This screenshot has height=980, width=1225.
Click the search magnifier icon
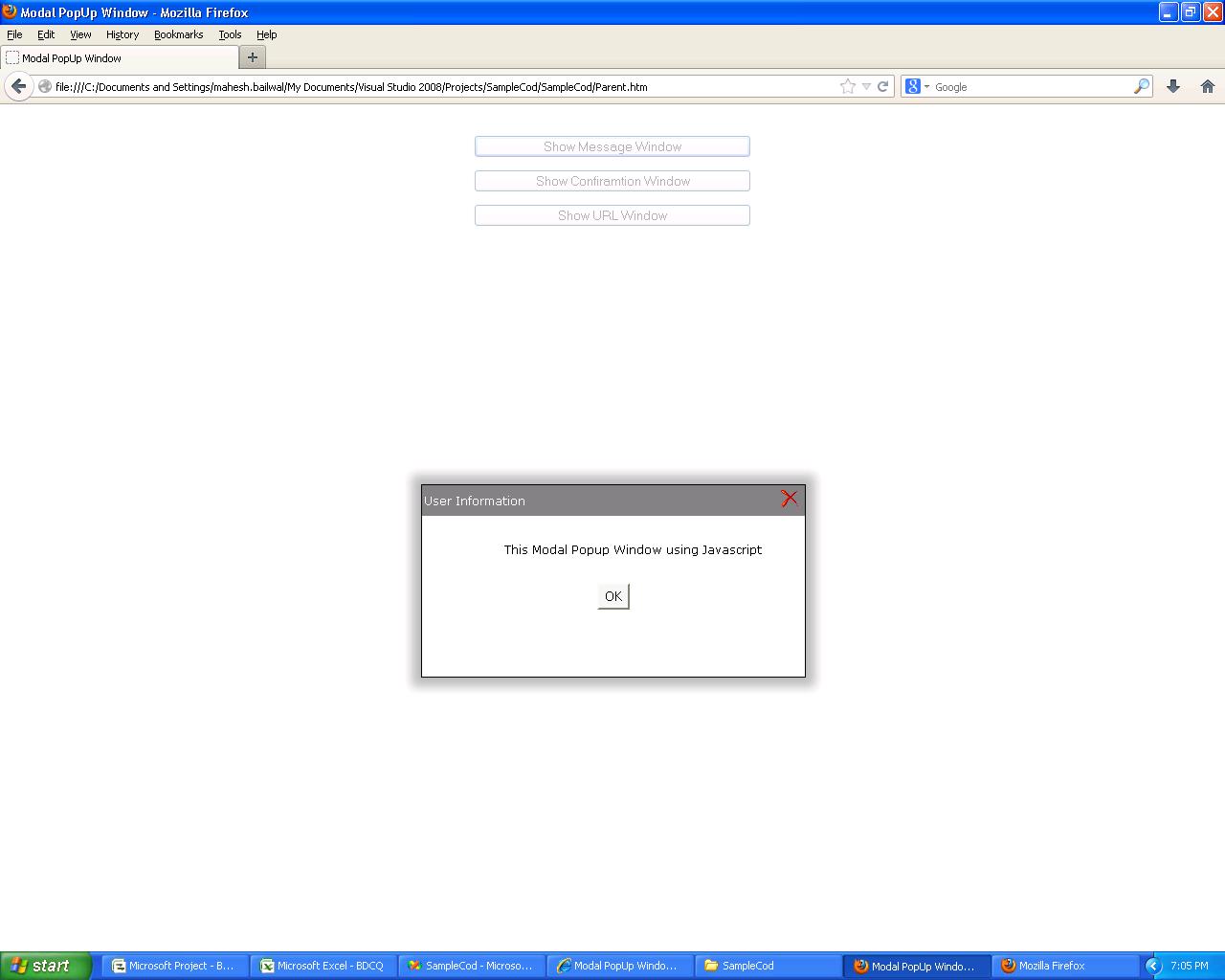[1141, 86]
